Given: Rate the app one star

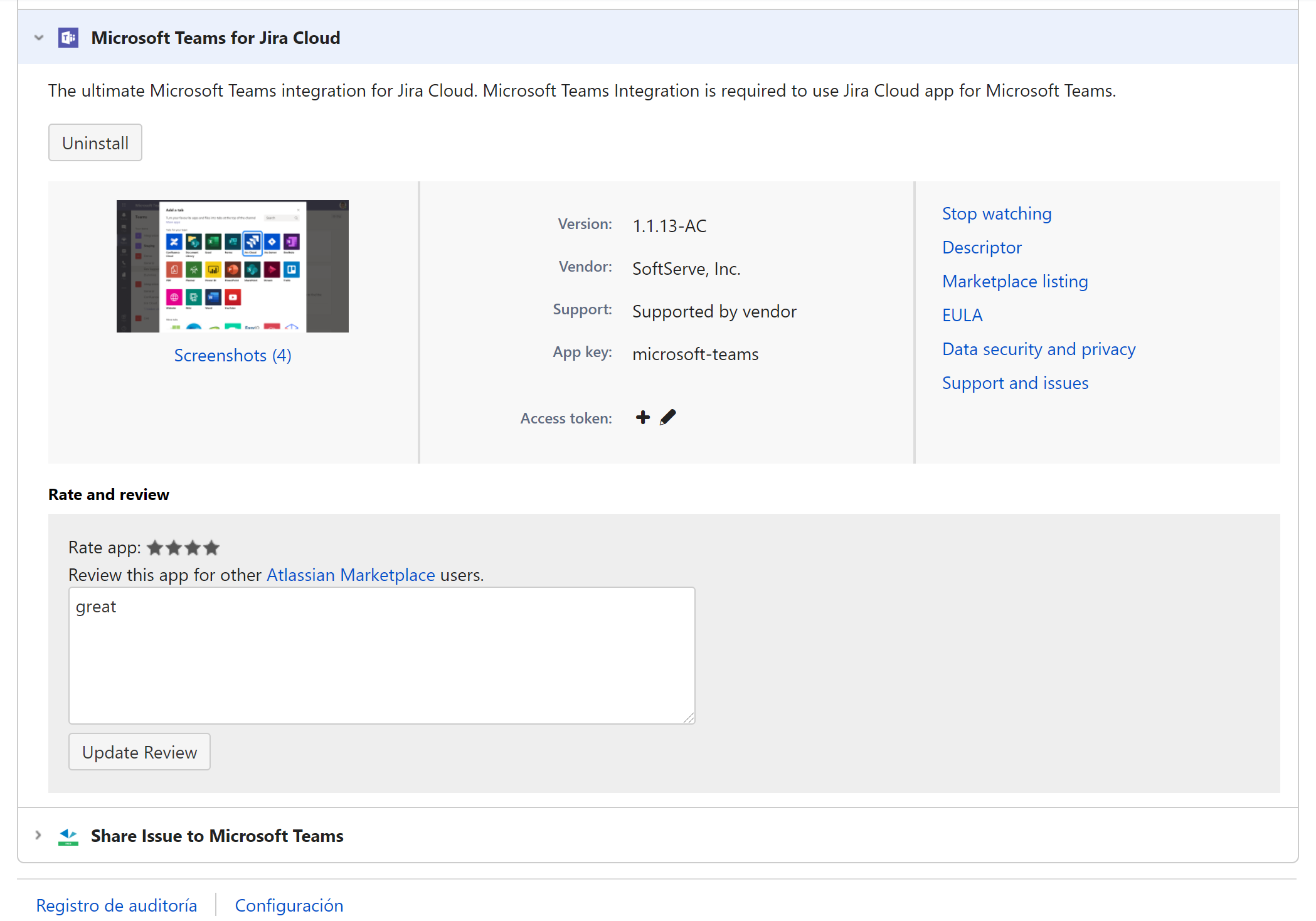Looking at the screenshot, I should pyautogui.click(x=155, y=548).
